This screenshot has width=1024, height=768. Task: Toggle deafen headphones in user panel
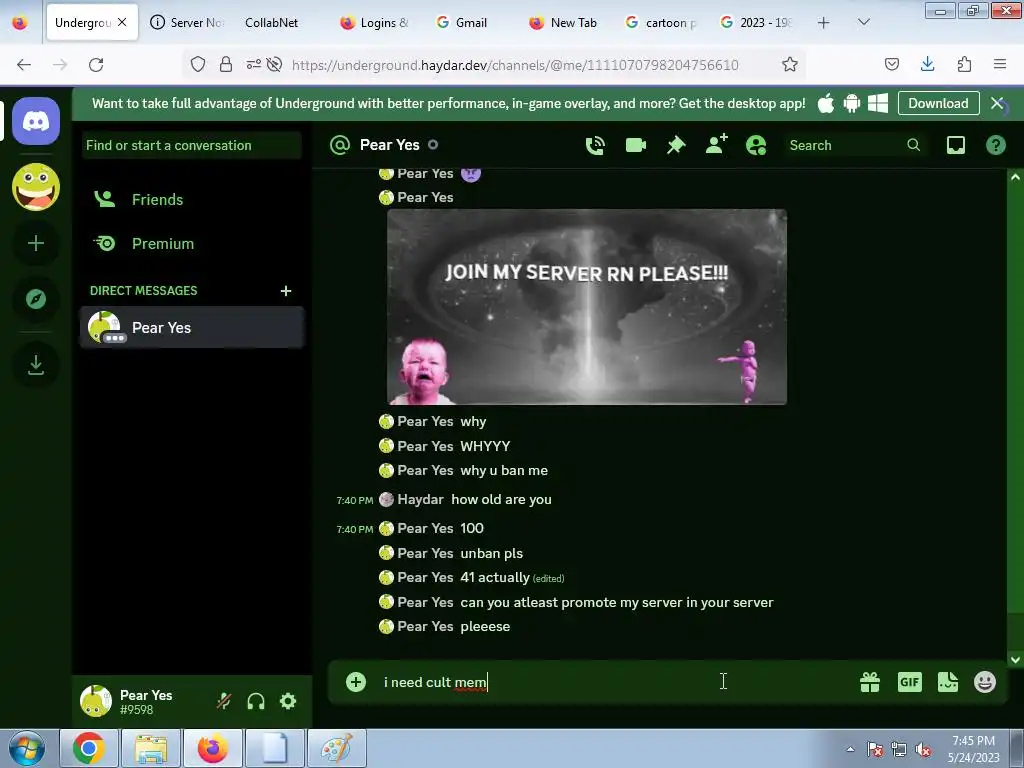pos(256,701)
